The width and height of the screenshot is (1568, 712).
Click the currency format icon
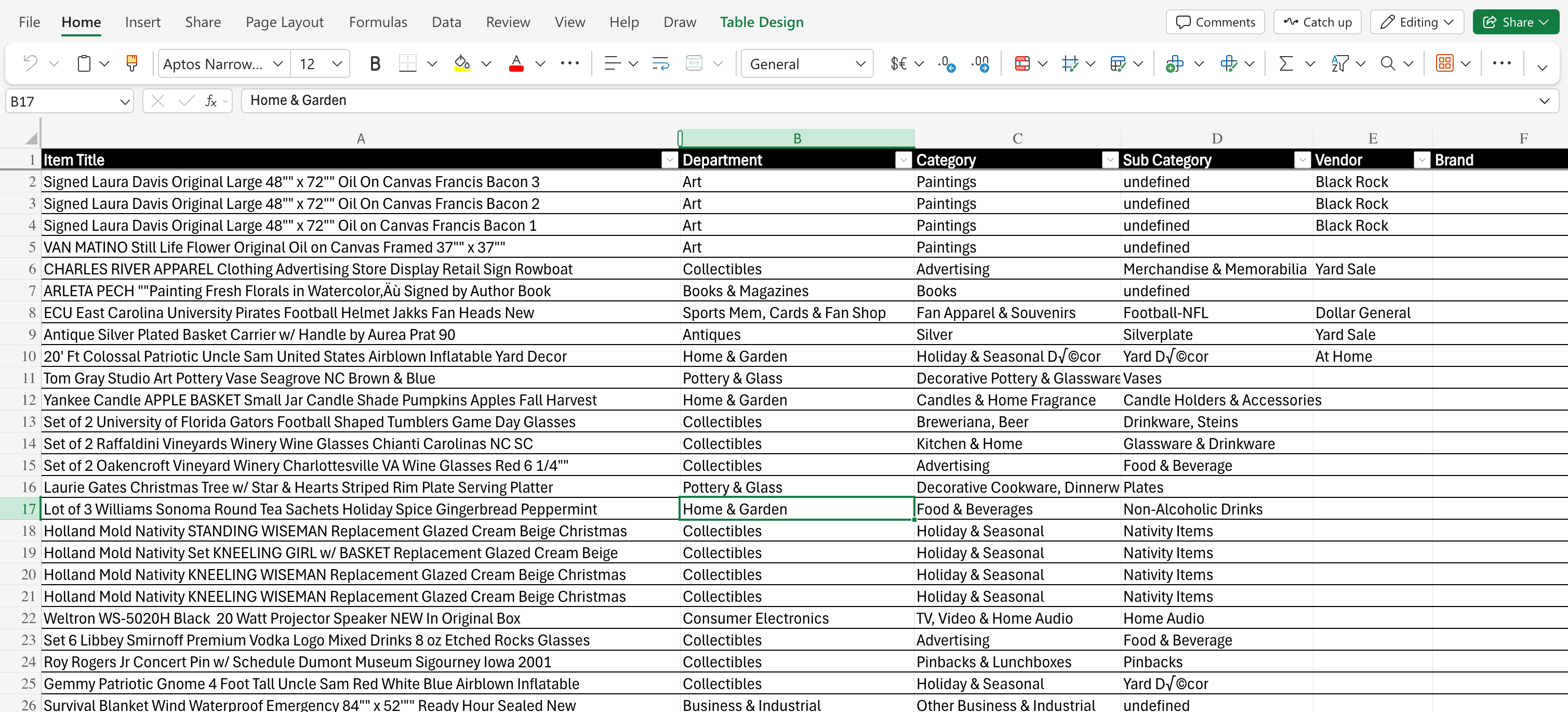click(898, 63)
